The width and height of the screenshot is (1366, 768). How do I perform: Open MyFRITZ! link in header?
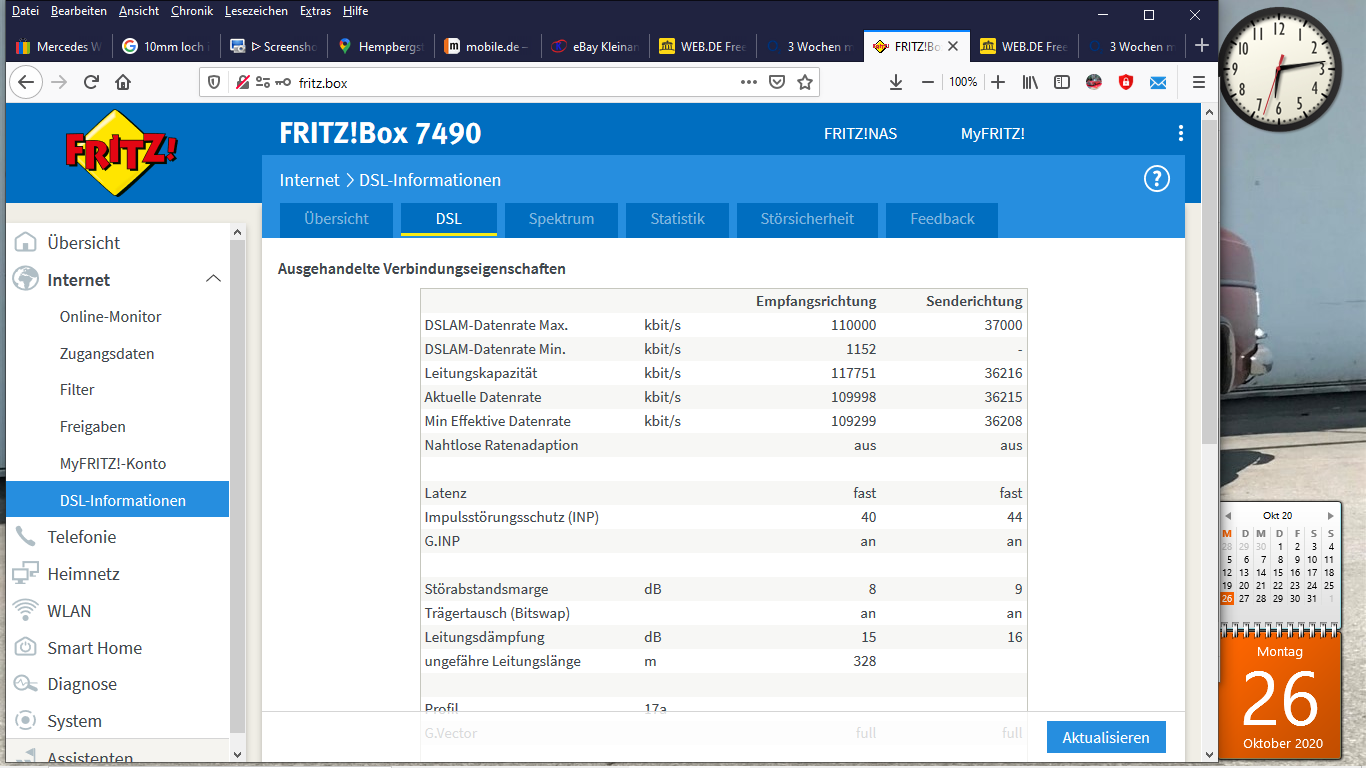click(x=992, y=133)
